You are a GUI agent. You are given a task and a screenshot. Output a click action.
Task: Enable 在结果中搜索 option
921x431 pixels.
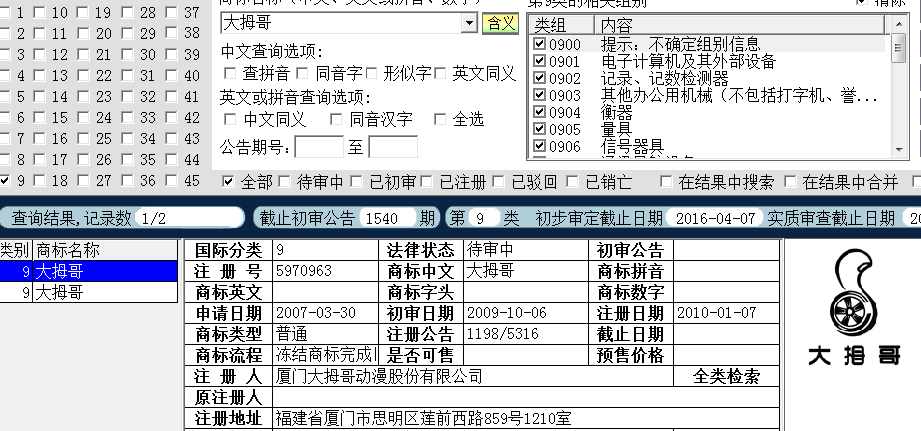pyautogui.click(x=666, y=182)
